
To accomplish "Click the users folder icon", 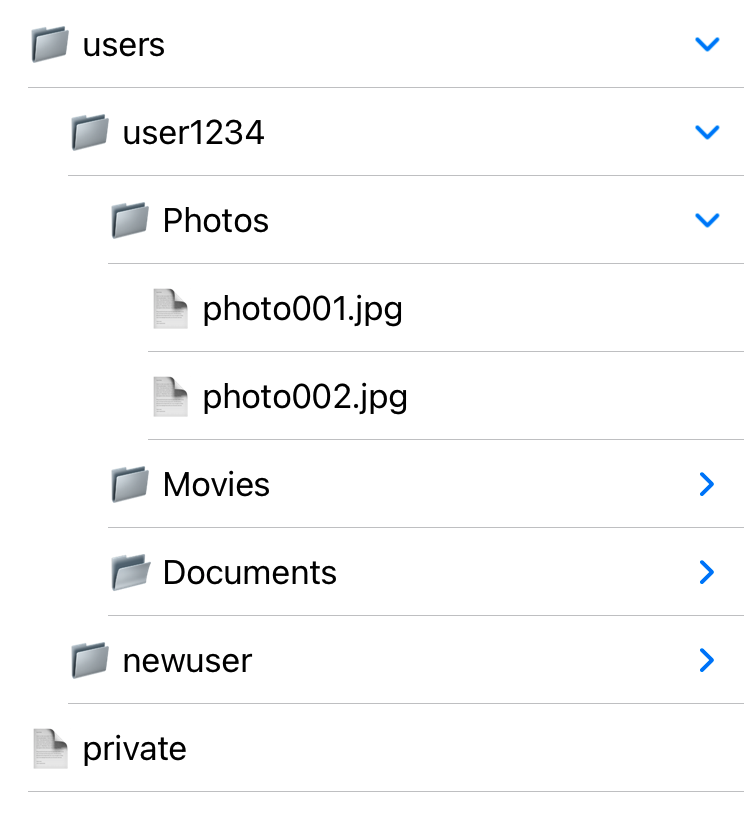I will tap(50, 44).
